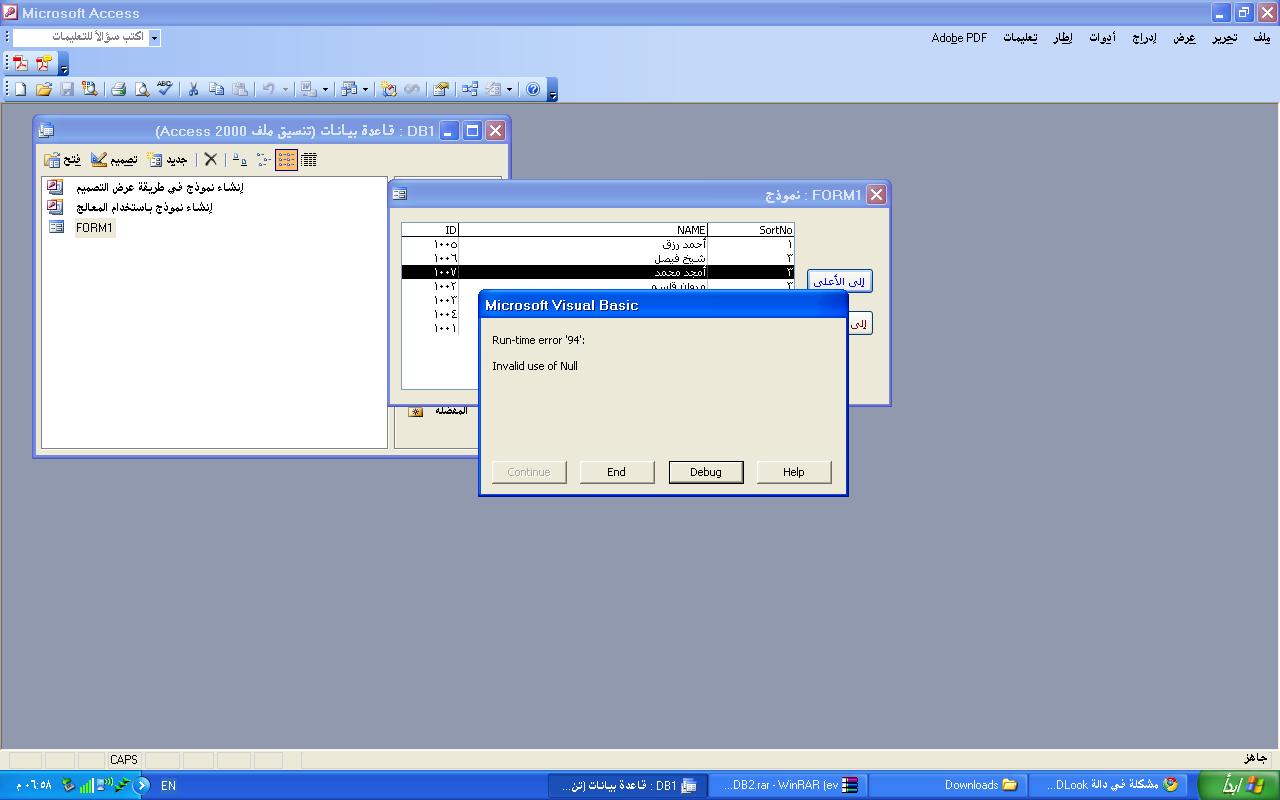Viewport: 1280px width, 800px height.
Task: Switch the database window to Details view
Action: tap(309, 159)
